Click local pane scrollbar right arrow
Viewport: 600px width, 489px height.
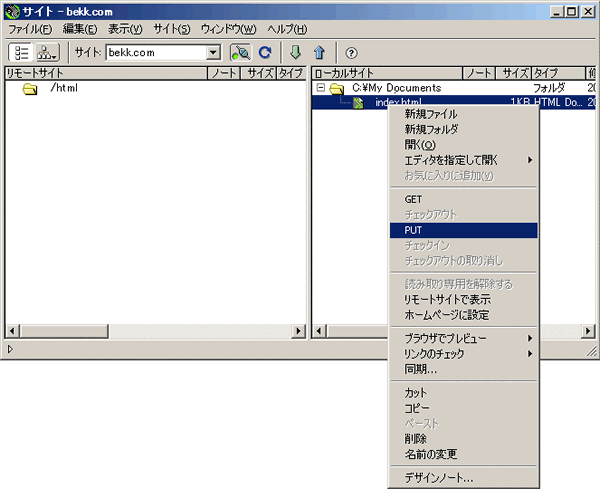click(x=588, y=331)
